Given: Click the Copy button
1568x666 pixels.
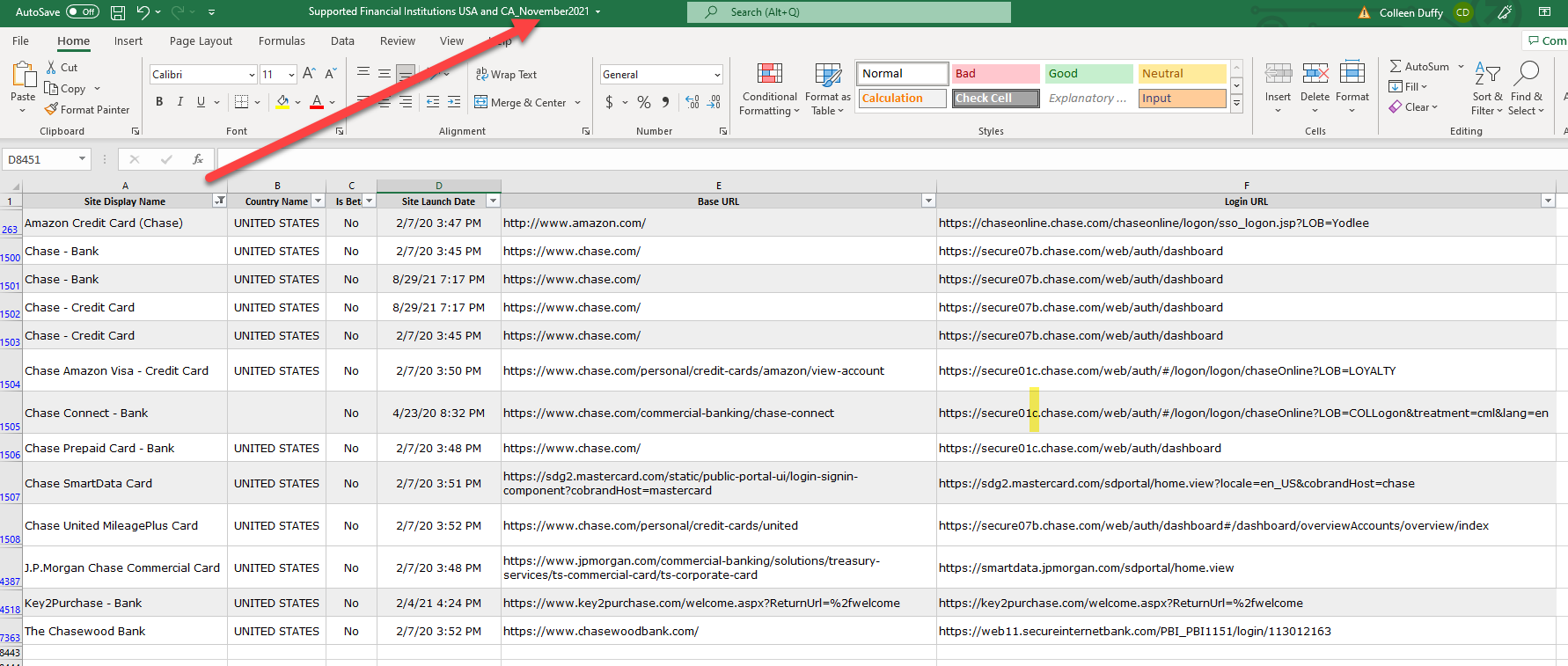Looking at the screenshot, I should click(x=66, y=88).
